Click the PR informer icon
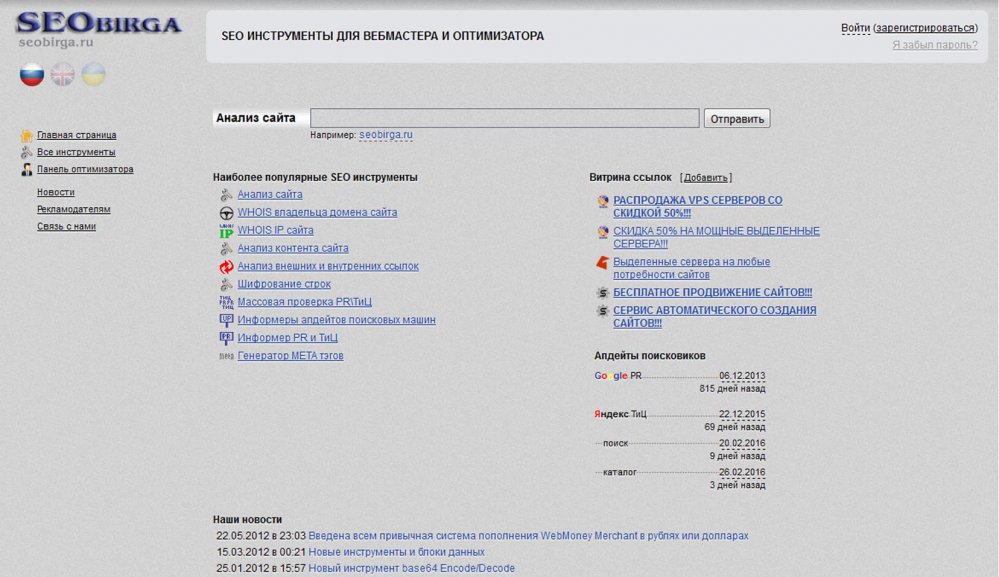This screenshot has height=577, width=999. tap(226, 338)
